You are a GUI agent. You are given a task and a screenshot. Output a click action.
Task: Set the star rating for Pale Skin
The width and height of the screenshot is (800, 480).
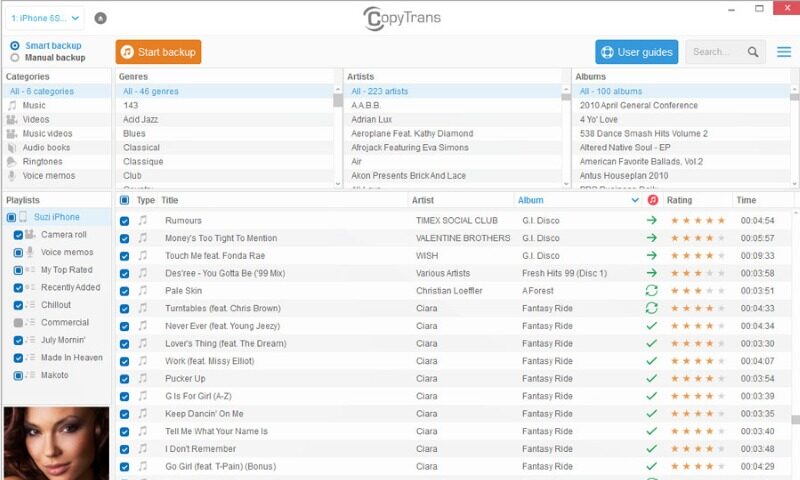[x=697, y=291]
